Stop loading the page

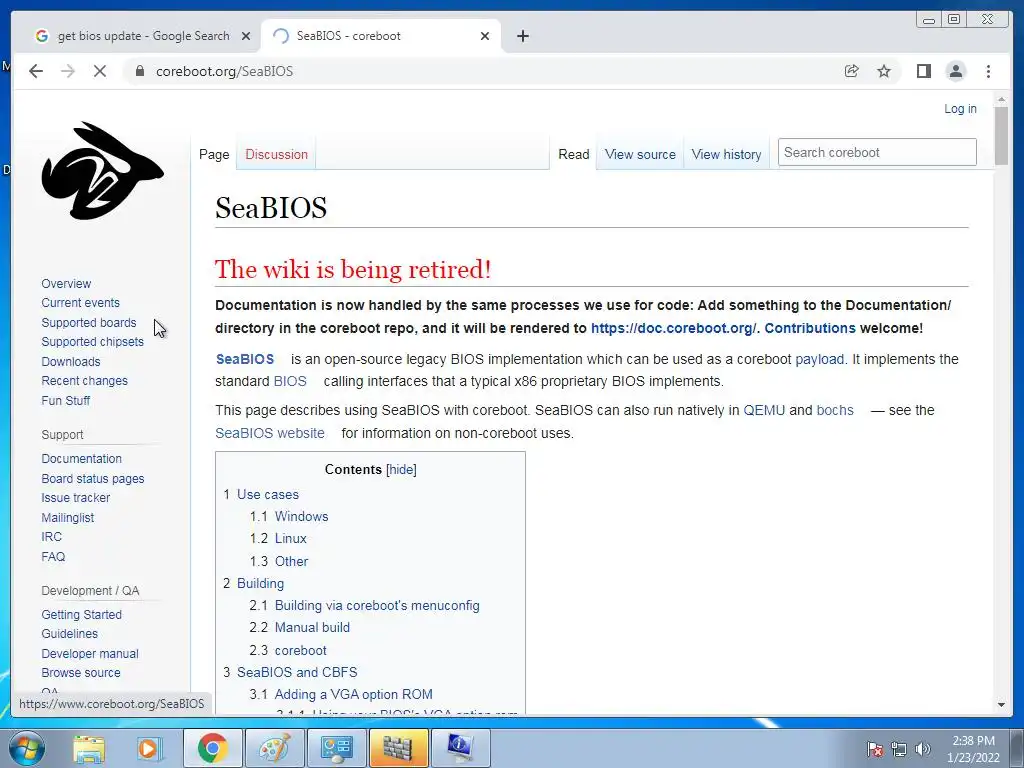click(100, 71)
